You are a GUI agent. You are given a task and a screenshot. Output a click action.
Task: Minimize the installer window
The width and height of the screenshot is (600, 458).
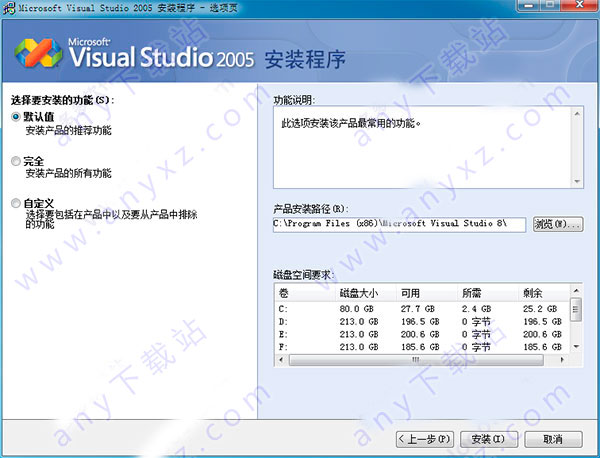[x=529, y=5]
